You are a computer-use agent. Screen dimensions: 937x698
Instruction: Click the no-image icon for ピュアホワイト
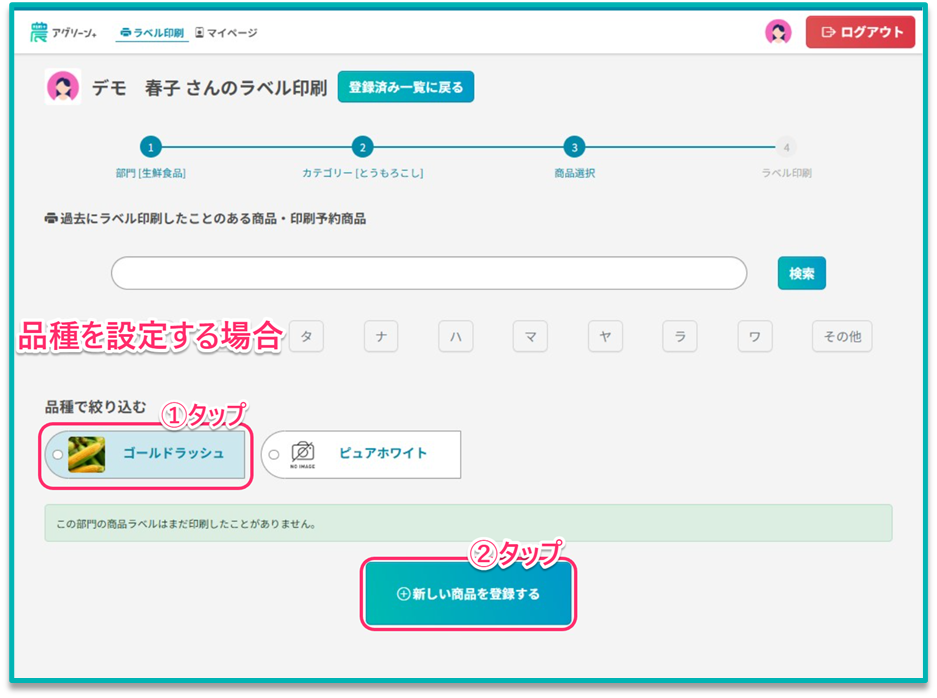[302, 454]
